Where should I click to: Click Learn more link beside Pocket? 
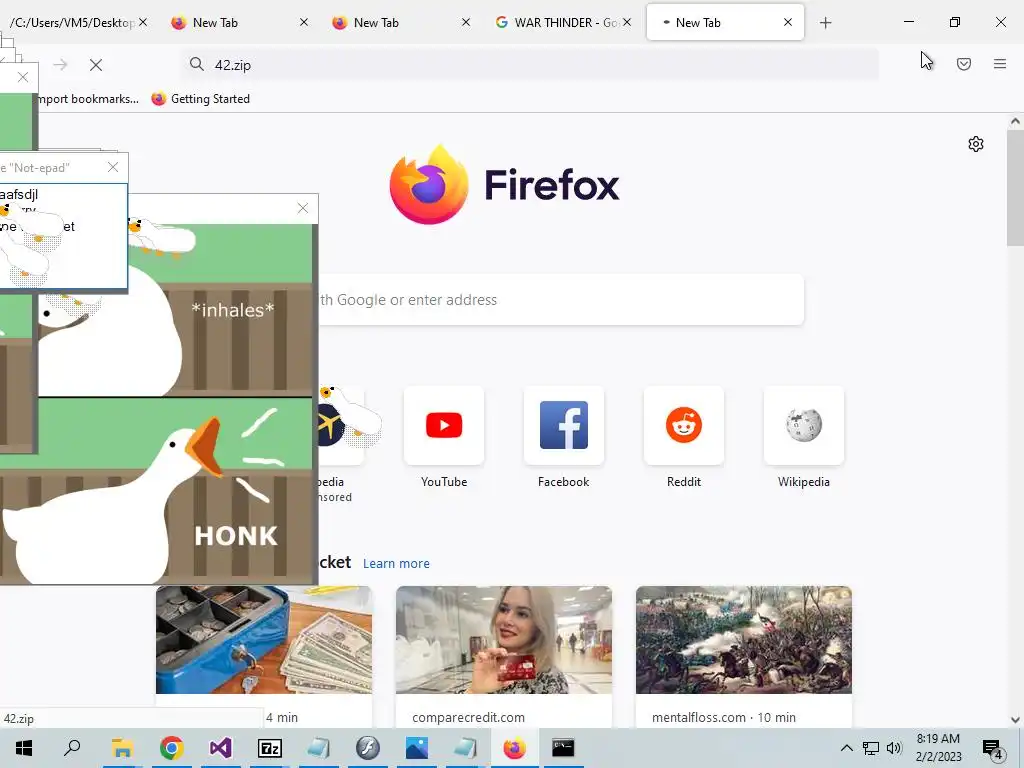point(396,564)
